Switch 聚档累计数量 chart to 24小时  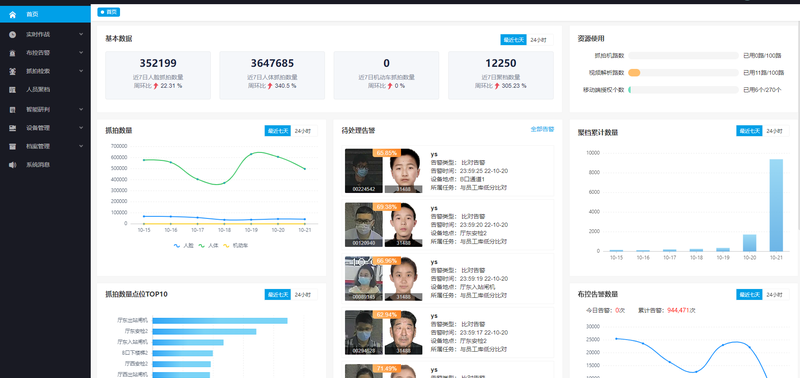coord(775,131)
